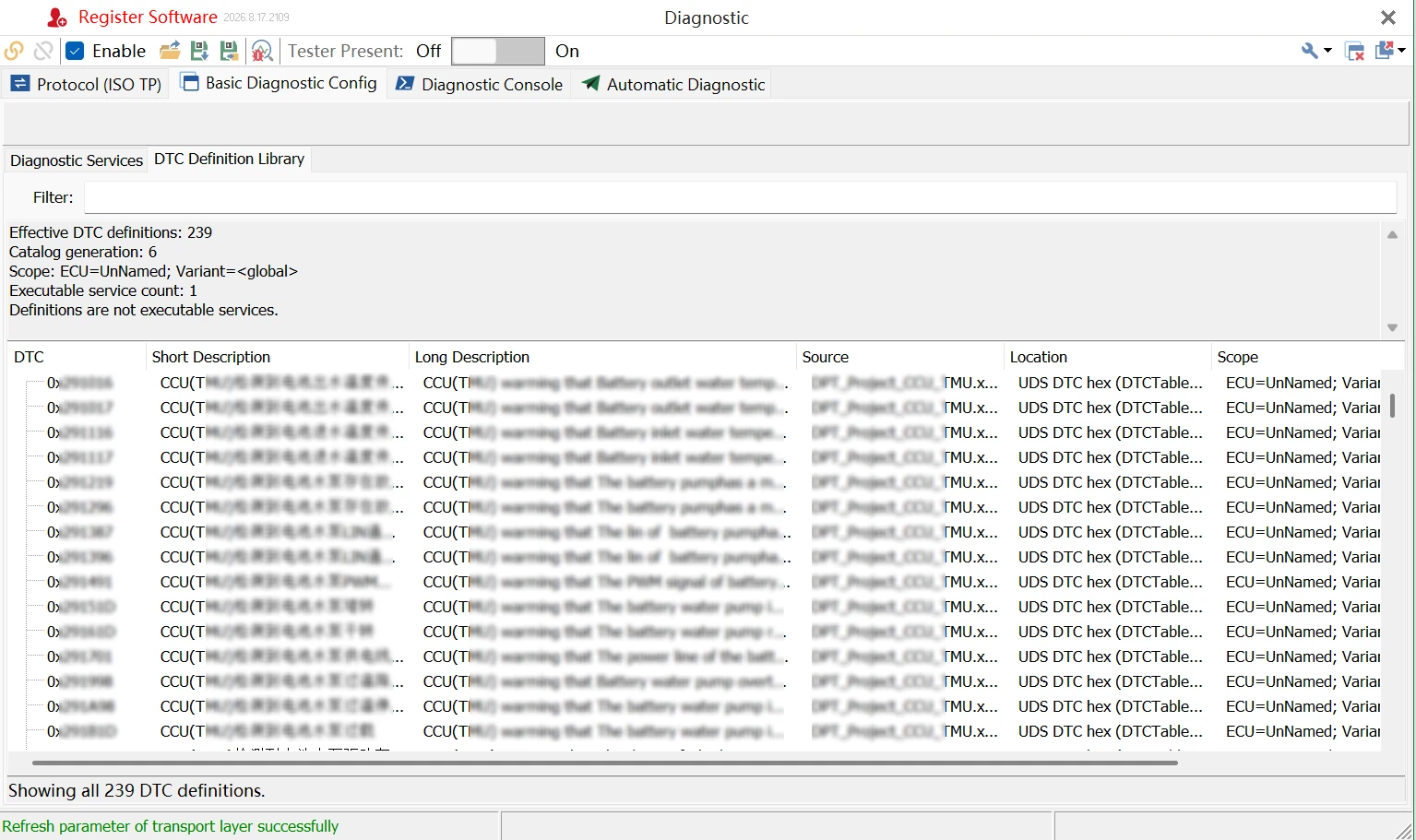Toggle the Enable checkbox
Screen dimensions: 1416x840
(76, 51)
